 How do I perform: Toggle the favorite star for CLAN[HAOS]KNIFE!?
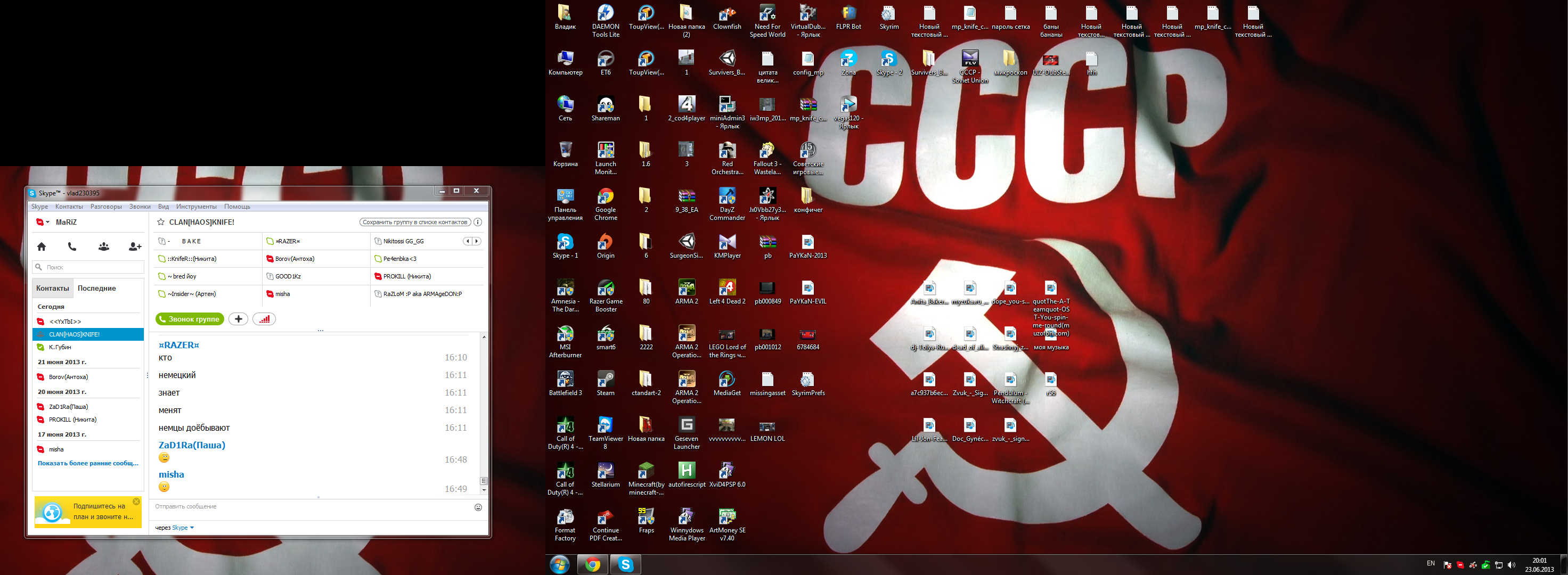tap(161, 222)
